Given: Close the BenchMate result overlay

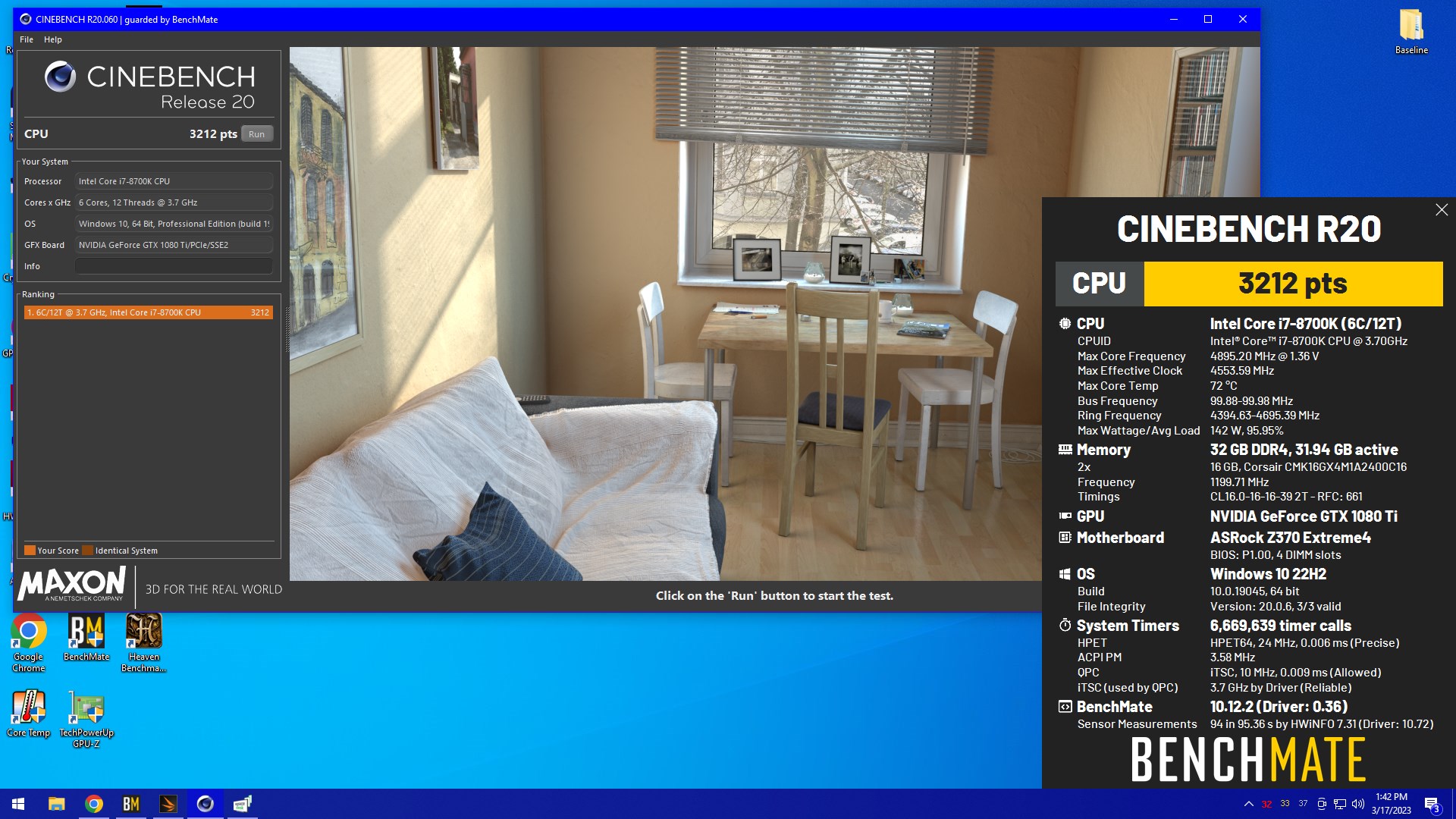Looking at the screenshot, I should [x=1442, y=210].
